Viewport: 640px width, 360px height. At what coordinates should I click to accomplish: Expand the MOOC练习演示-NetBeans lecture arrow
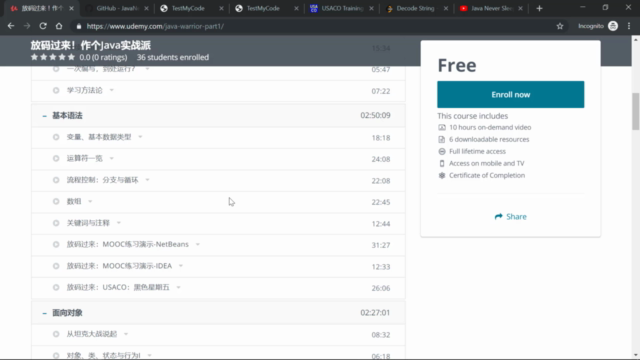point(198,244)
